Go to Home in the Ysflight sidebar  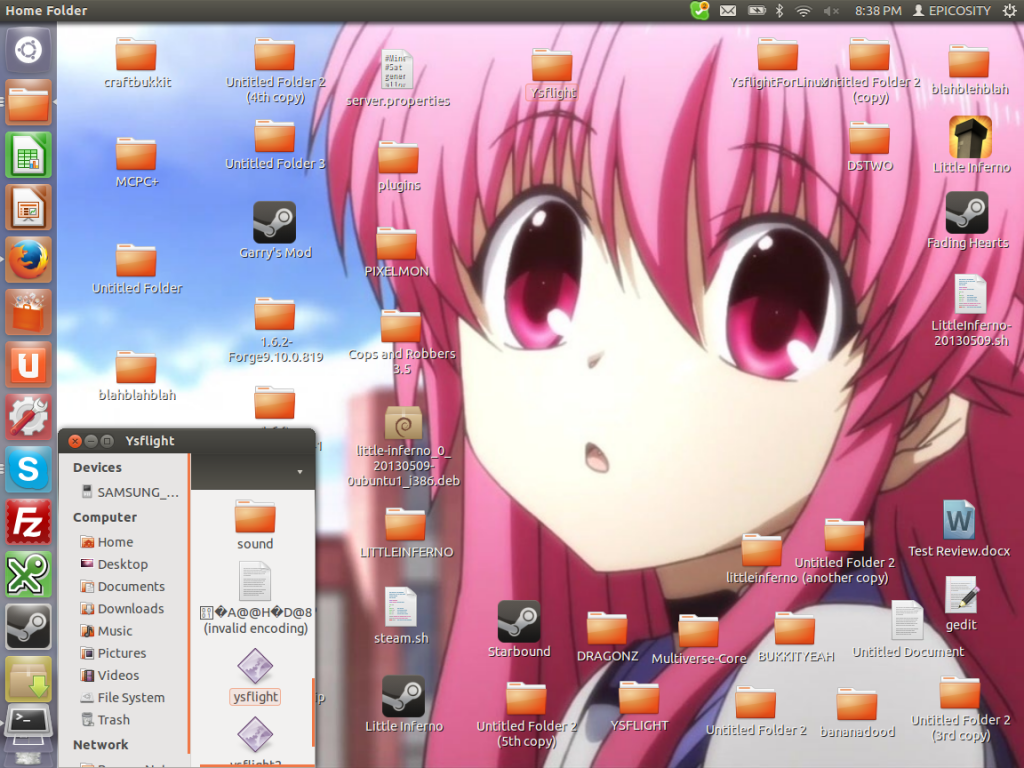pos(106,542)
